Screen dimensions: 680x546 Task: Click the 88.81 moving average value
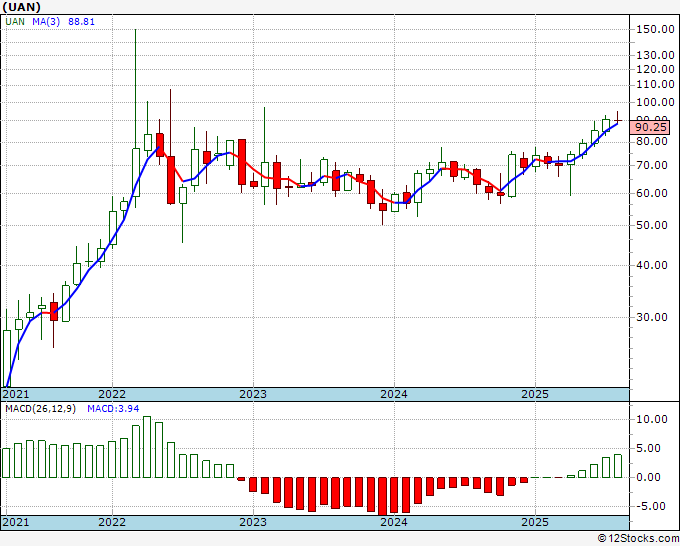[81, 22]
